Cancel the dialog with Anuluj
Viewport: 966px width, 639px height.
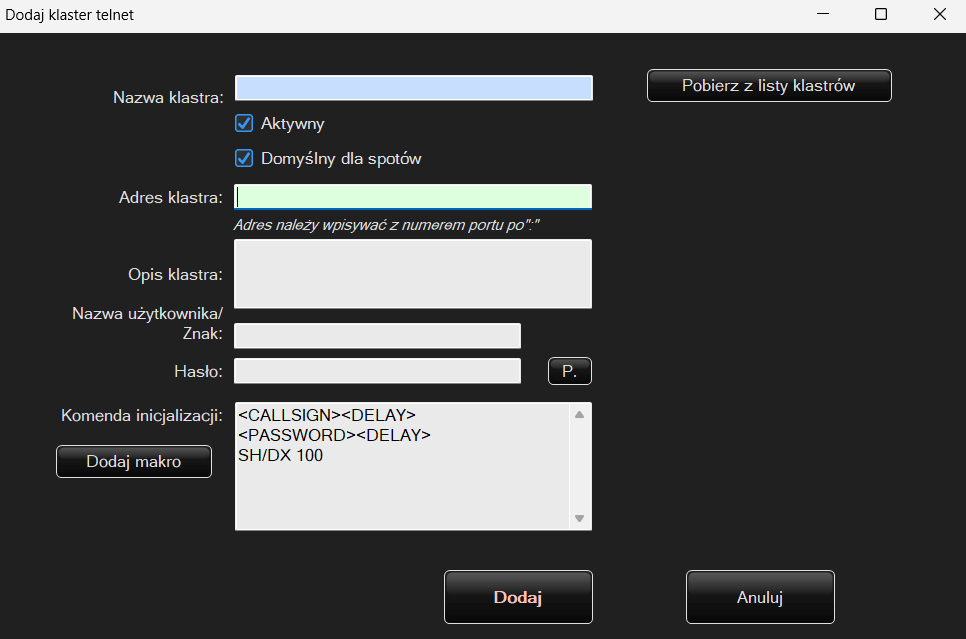click(760, 598)
